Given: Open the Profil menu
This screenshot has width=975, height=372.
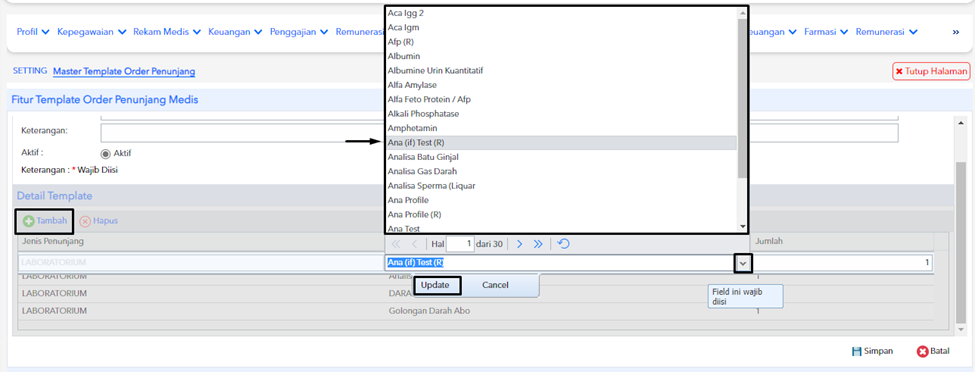Looking at the screenshot, I should (33, 32).
